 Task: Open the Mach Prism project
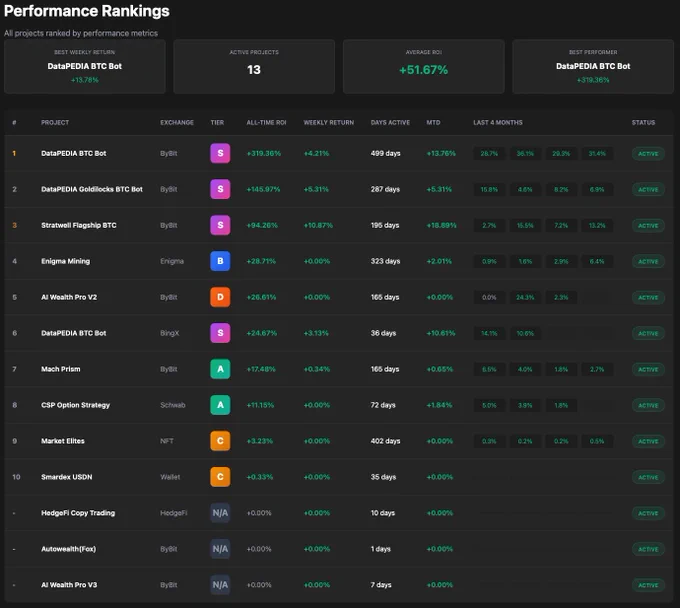pos(61,369)
